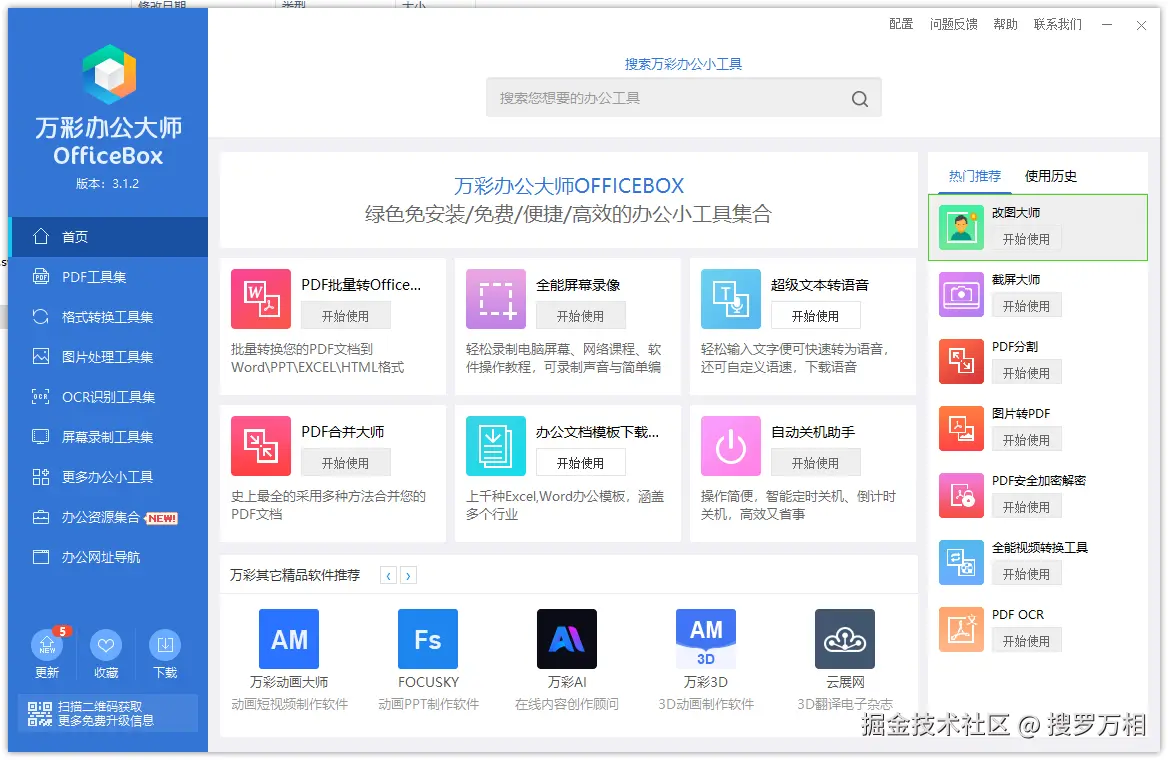Open 帮助 in the top bar
1168x760 pixels.
click(1005, 25)
